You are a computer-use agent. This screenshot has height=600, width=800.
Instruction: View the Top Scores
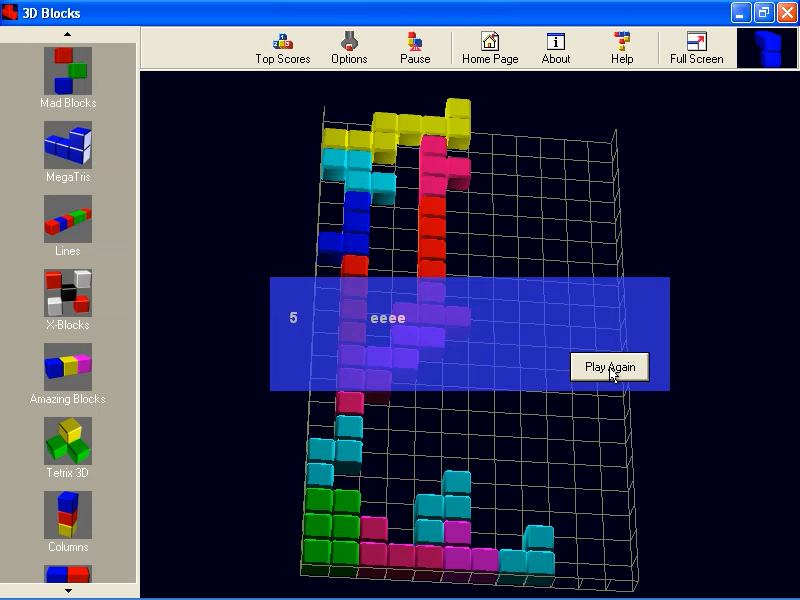coord(281,47)
